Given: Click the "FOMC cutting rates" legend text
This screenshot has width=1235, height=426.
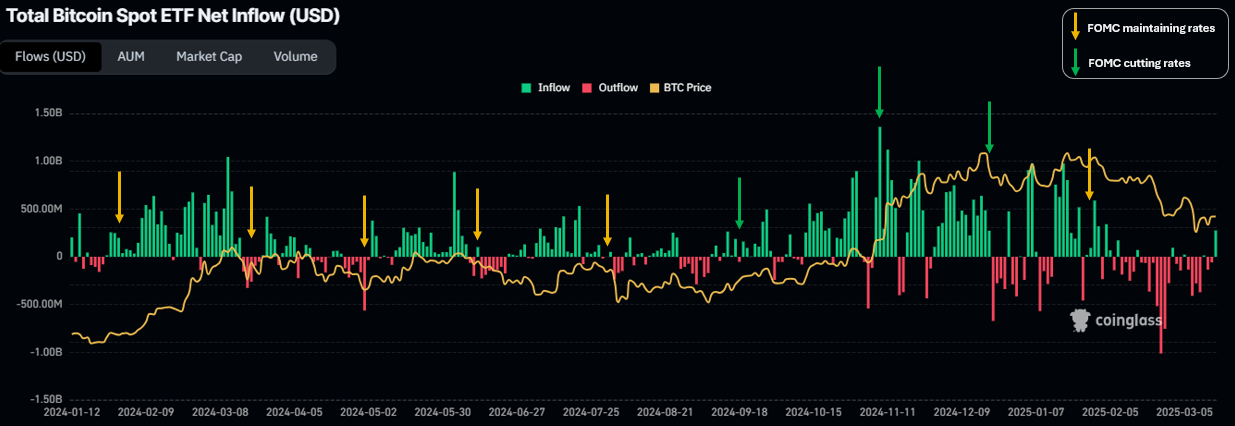Looking at the screenshot, I should (1138, 63).
